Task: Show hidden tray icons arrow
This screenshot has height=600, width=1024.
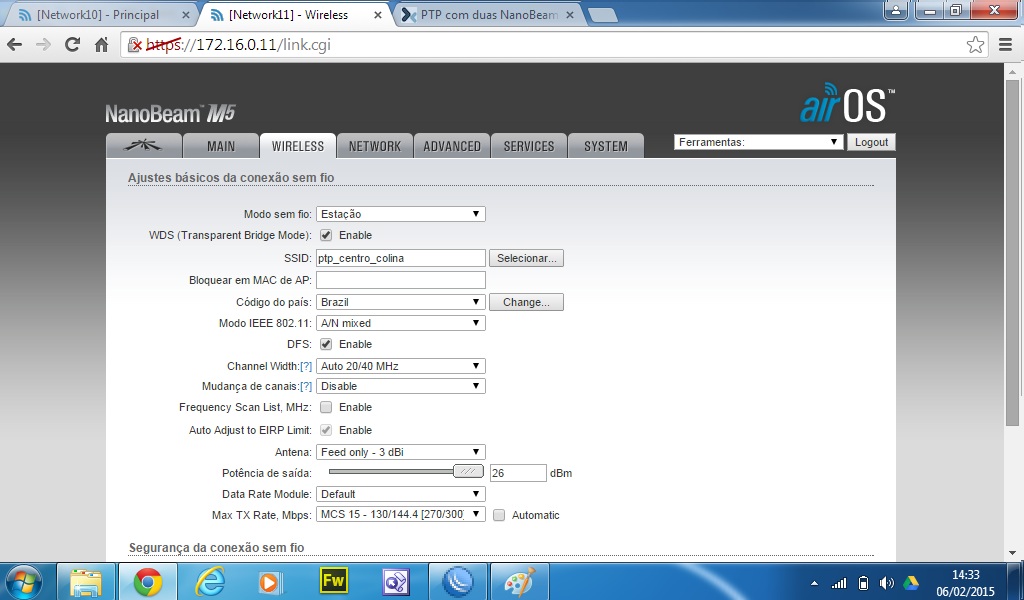Action: 814,583
